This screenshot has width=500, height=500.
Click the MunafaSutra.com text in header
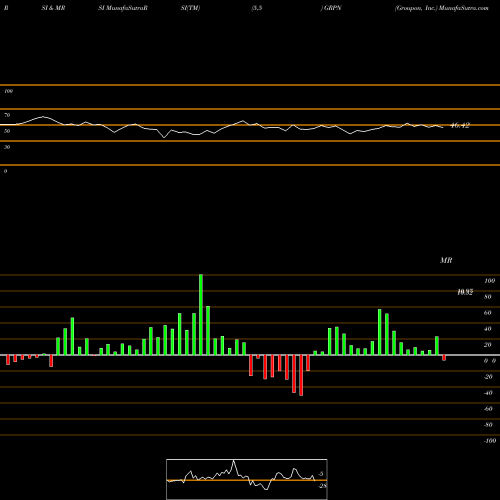click(x=464, y=8)
